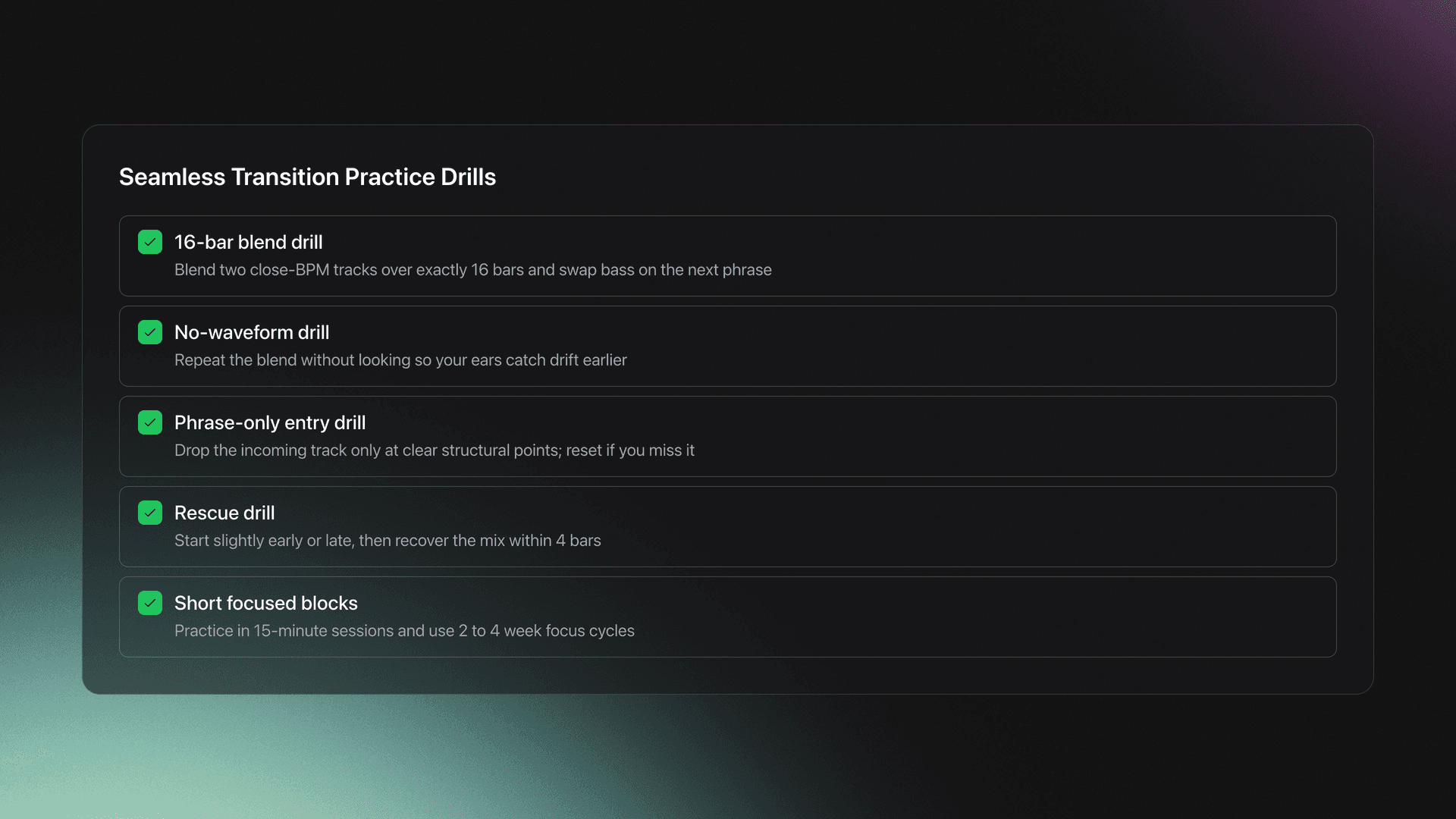Select the check icon on 16-bar blend drill

[x=149, y=242]
